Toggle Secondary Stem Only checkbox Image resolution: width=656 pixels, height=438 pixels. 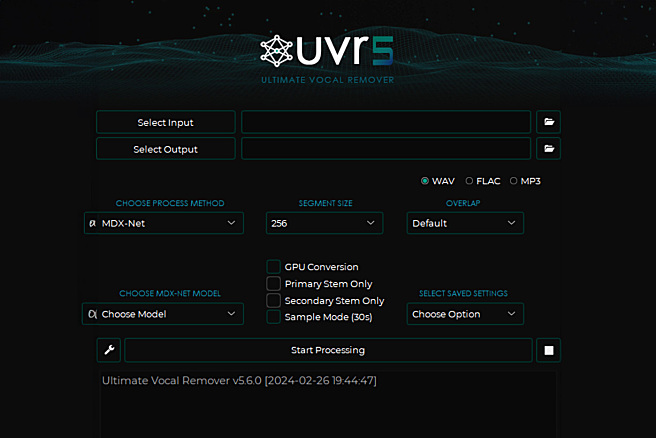click(x=273, y=300)
